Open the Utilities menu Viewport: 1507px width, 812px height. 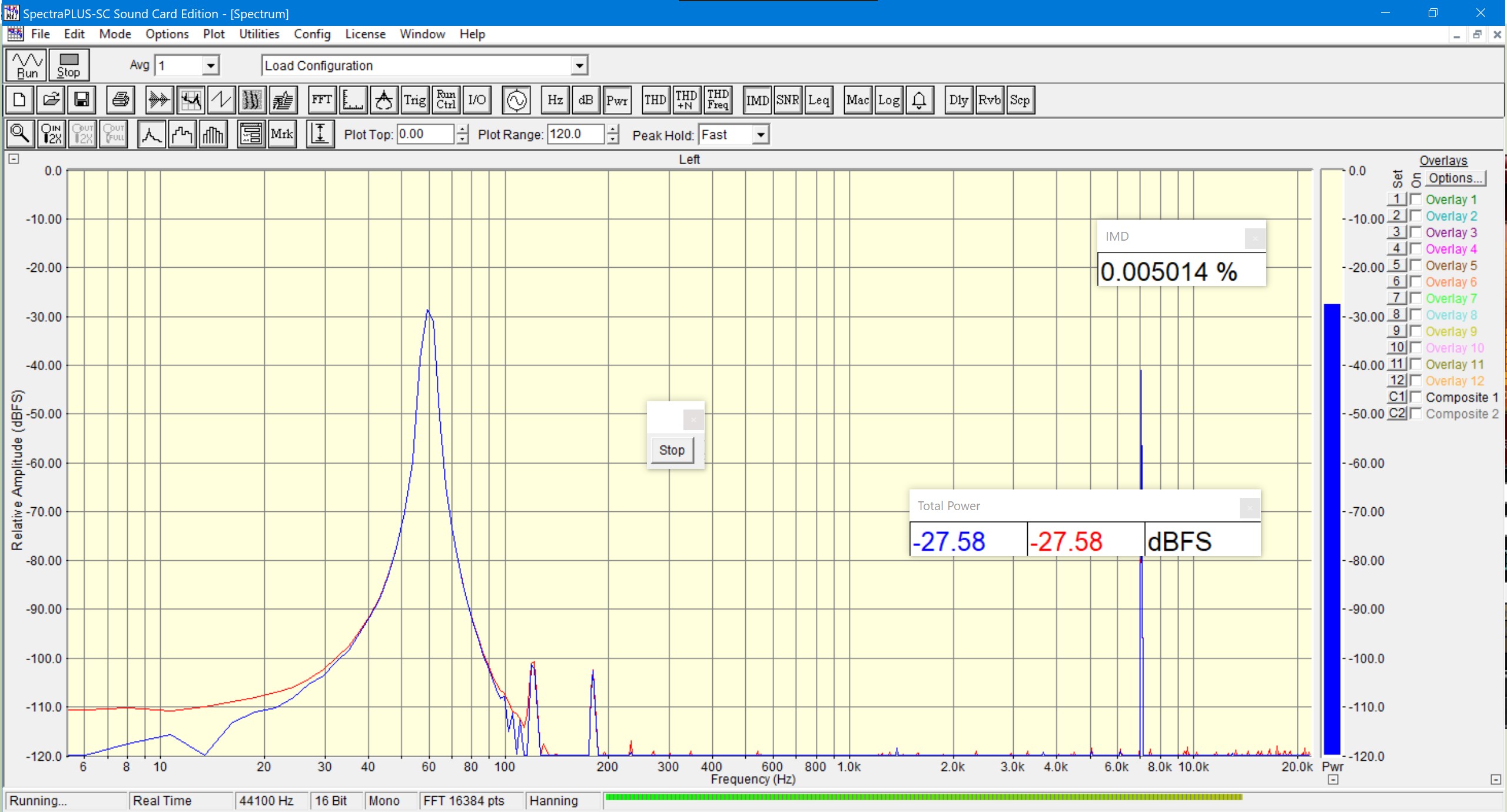[x=259, y=34]
